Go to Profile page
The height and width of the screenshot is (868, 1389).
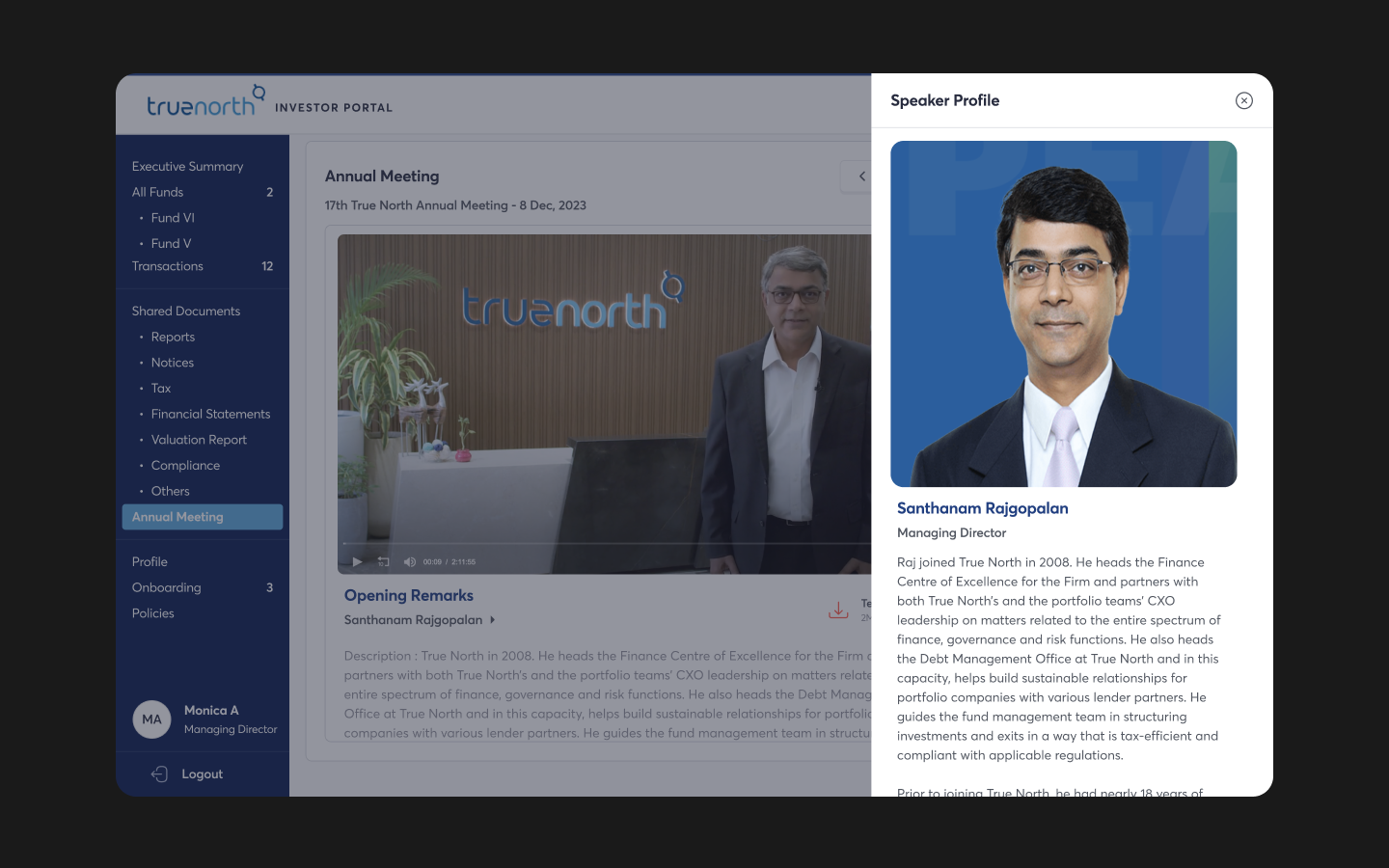click(x=150, y=561)
